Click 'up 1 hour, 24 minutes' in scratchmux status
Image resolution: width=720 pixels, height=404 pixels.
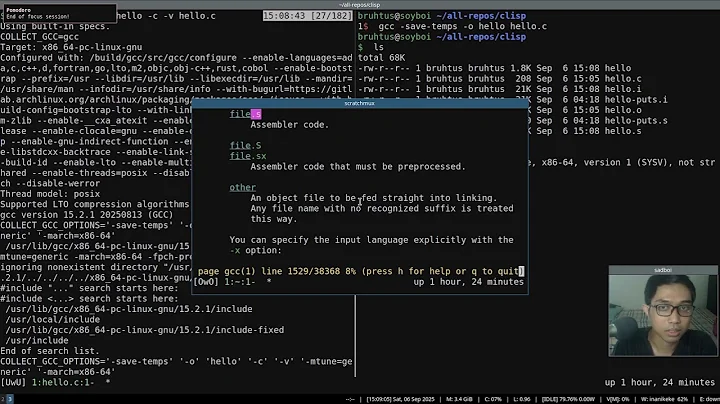coord(468,282)
